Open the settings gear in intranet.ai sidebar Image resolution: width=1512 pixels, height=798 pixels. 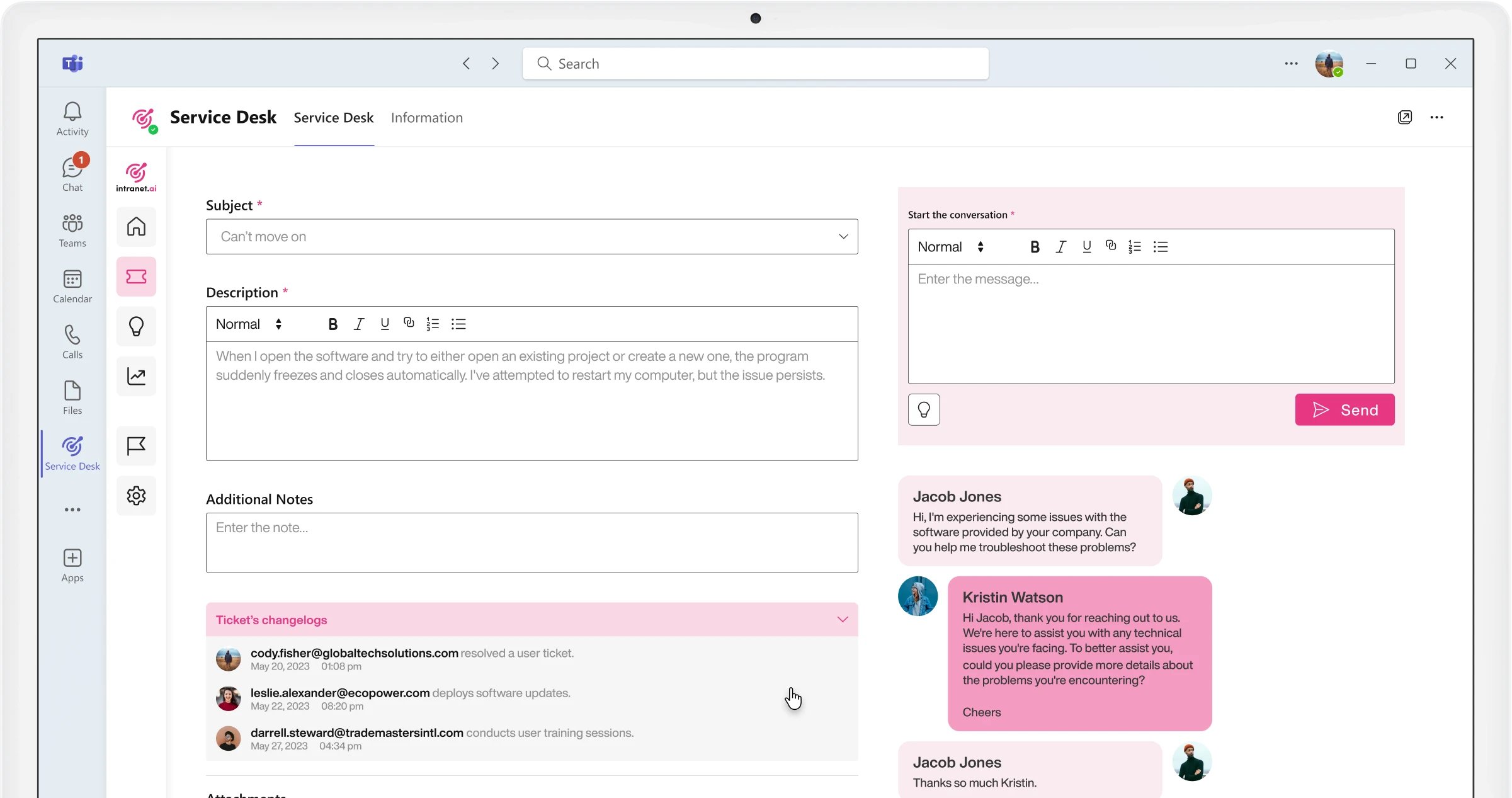point(136,496)
